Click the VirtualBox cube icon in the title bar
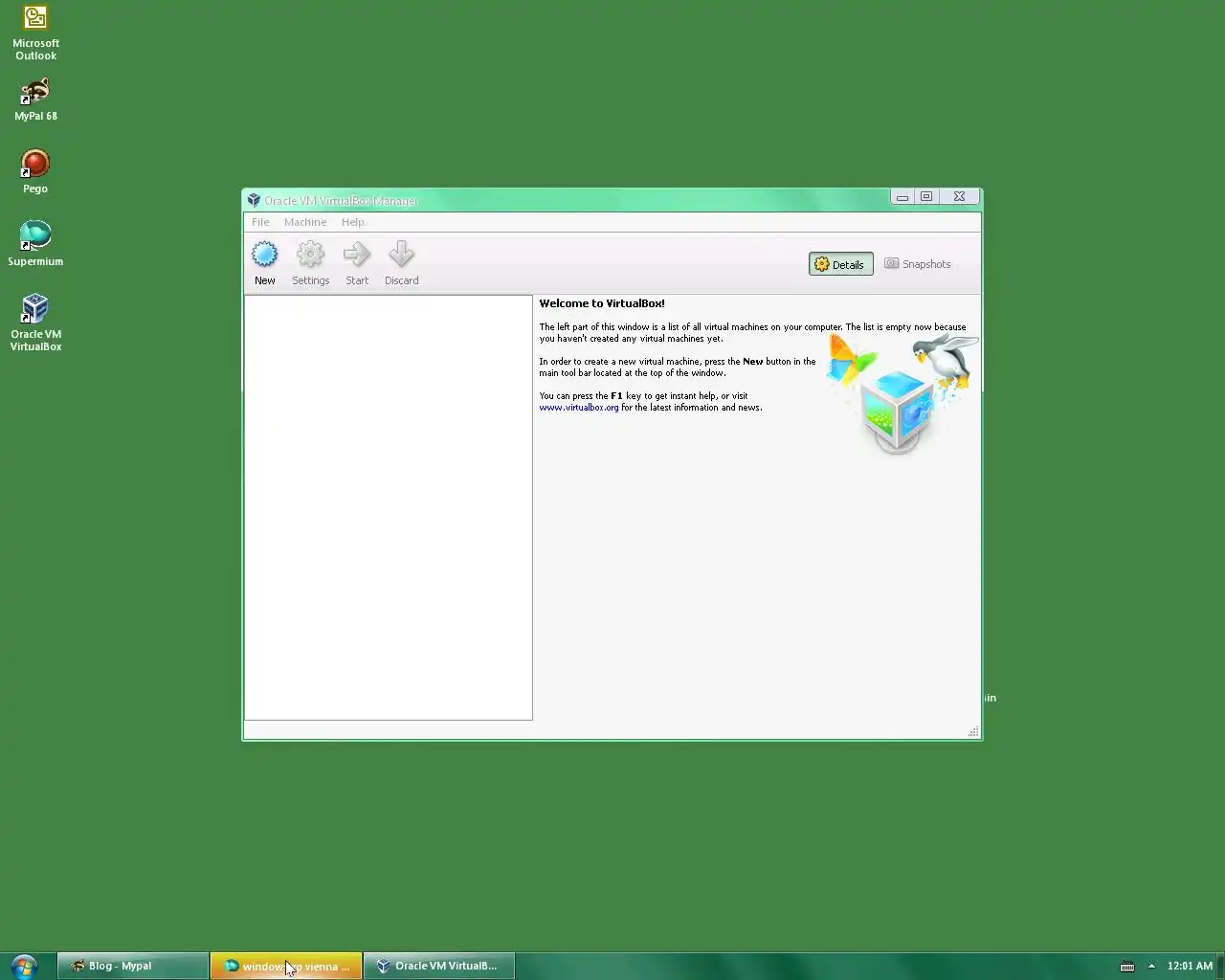Screen dimensions: 1225x980 click(x=254, y=200)
